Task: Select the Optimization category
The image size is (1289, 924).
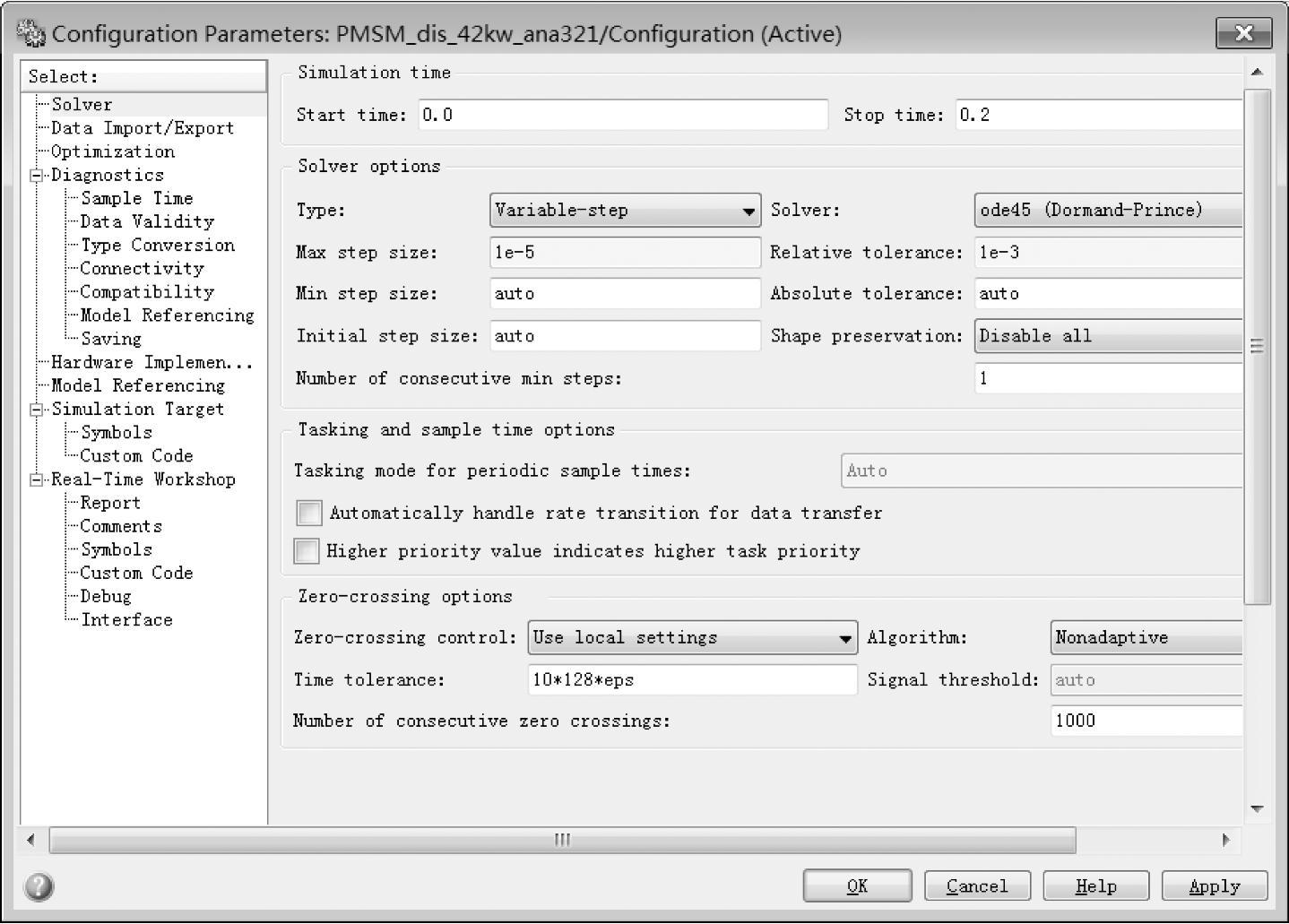Action: (112, 151)
